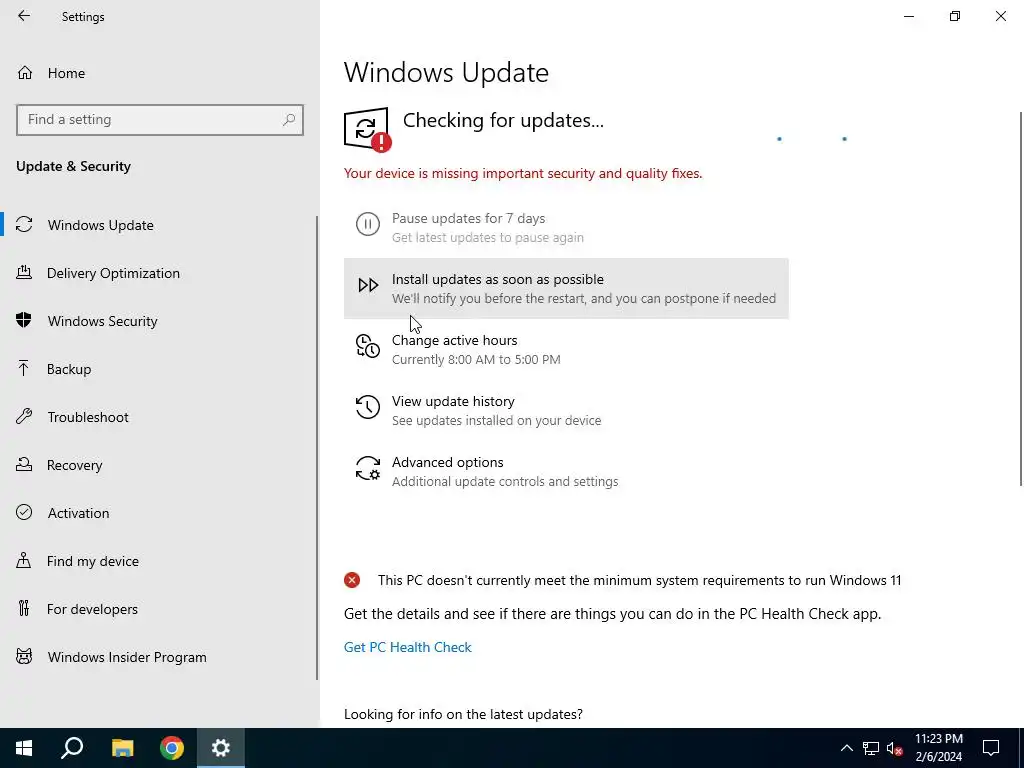This screenshot has height=768, width=1024.
Task: Click the 'Your device is missing important security' text
Action: (x=523, y=174)
